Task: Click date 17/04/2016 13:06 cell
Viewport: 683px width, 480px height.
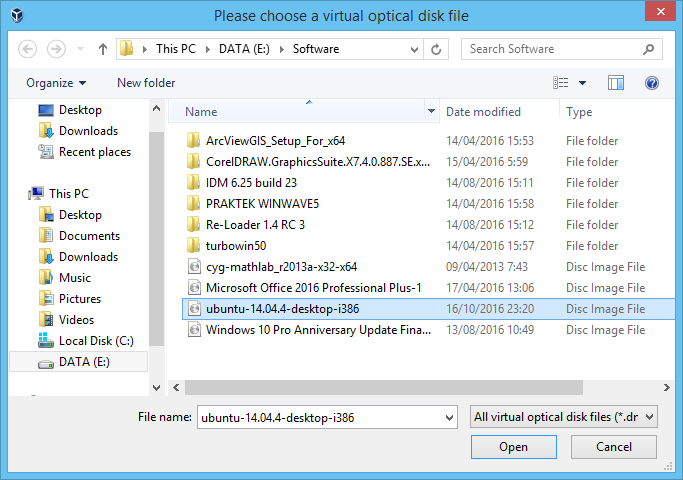Action: pyautogui.click(x=490, y=287)
